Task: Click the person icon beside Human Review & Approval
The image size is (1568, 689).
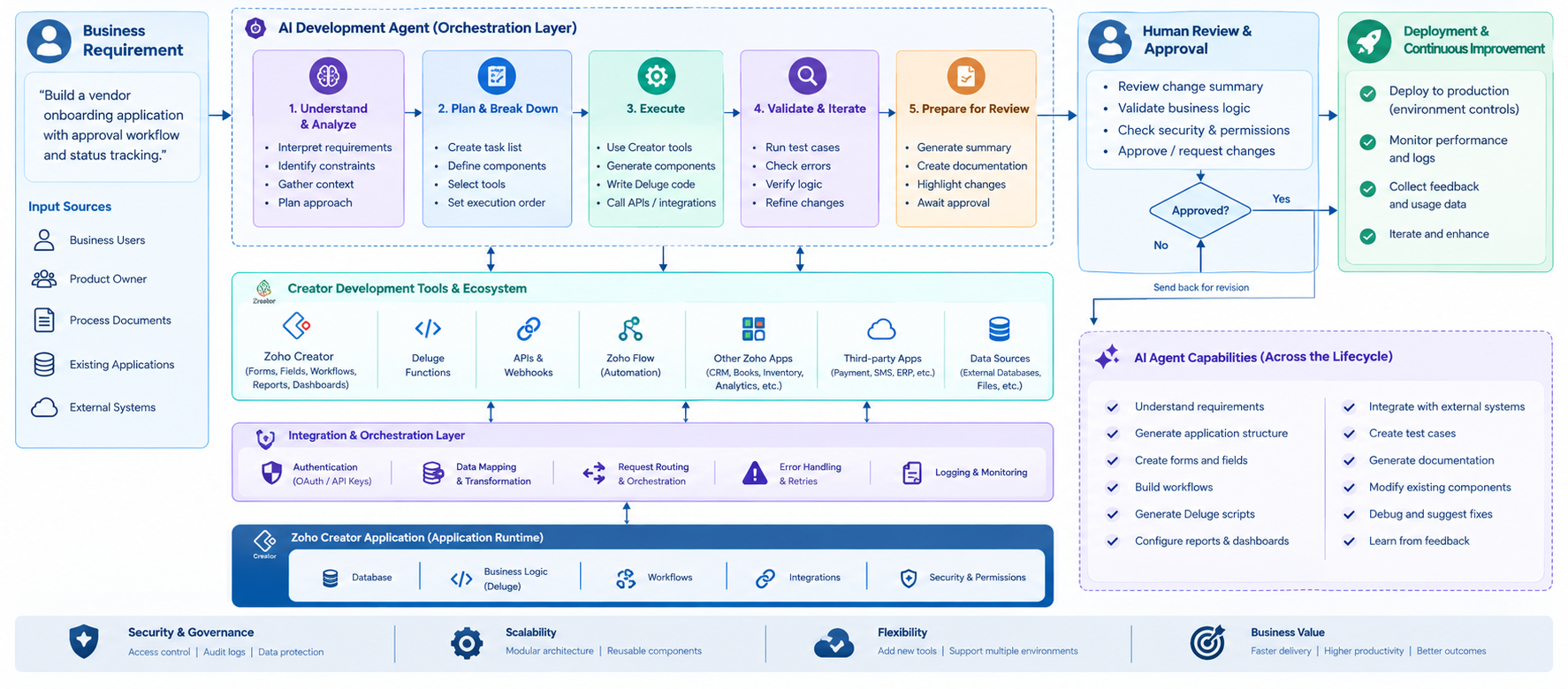Action: point(1110,41)
